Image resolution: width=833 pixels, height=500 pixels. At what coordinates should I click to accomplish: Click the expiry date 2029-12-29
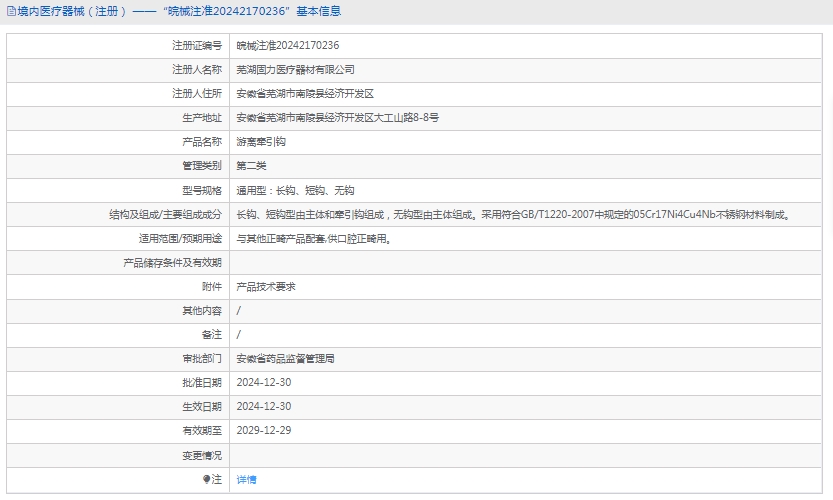263,431
